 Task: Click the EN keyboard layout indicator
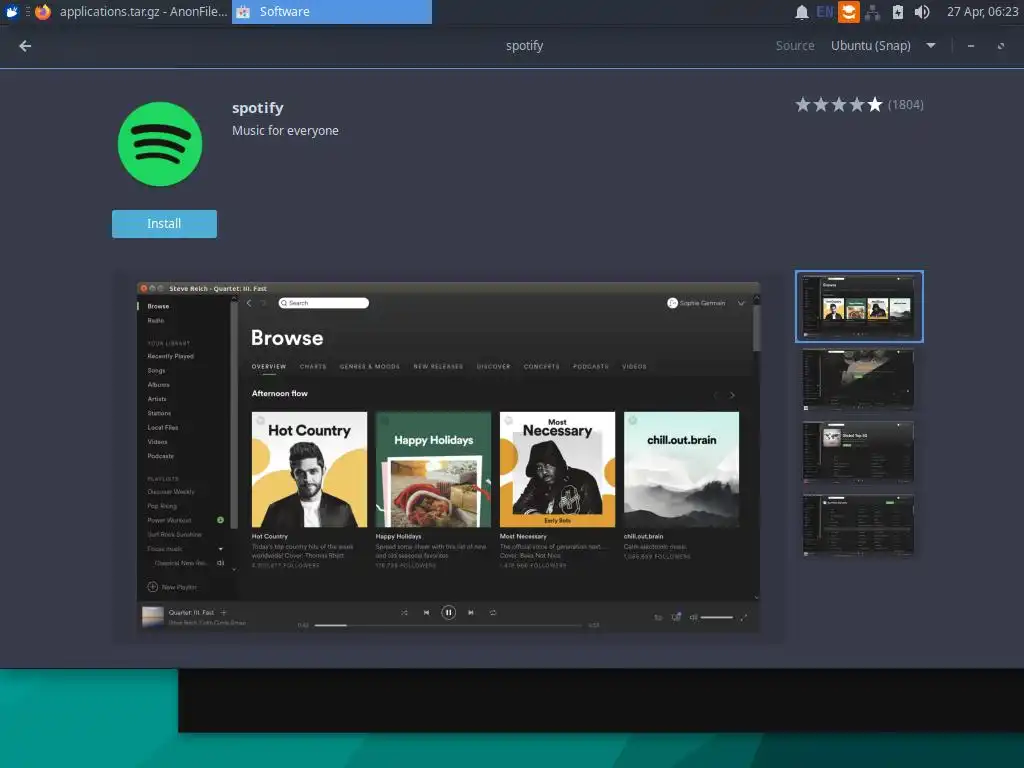(x=824, y=12)
